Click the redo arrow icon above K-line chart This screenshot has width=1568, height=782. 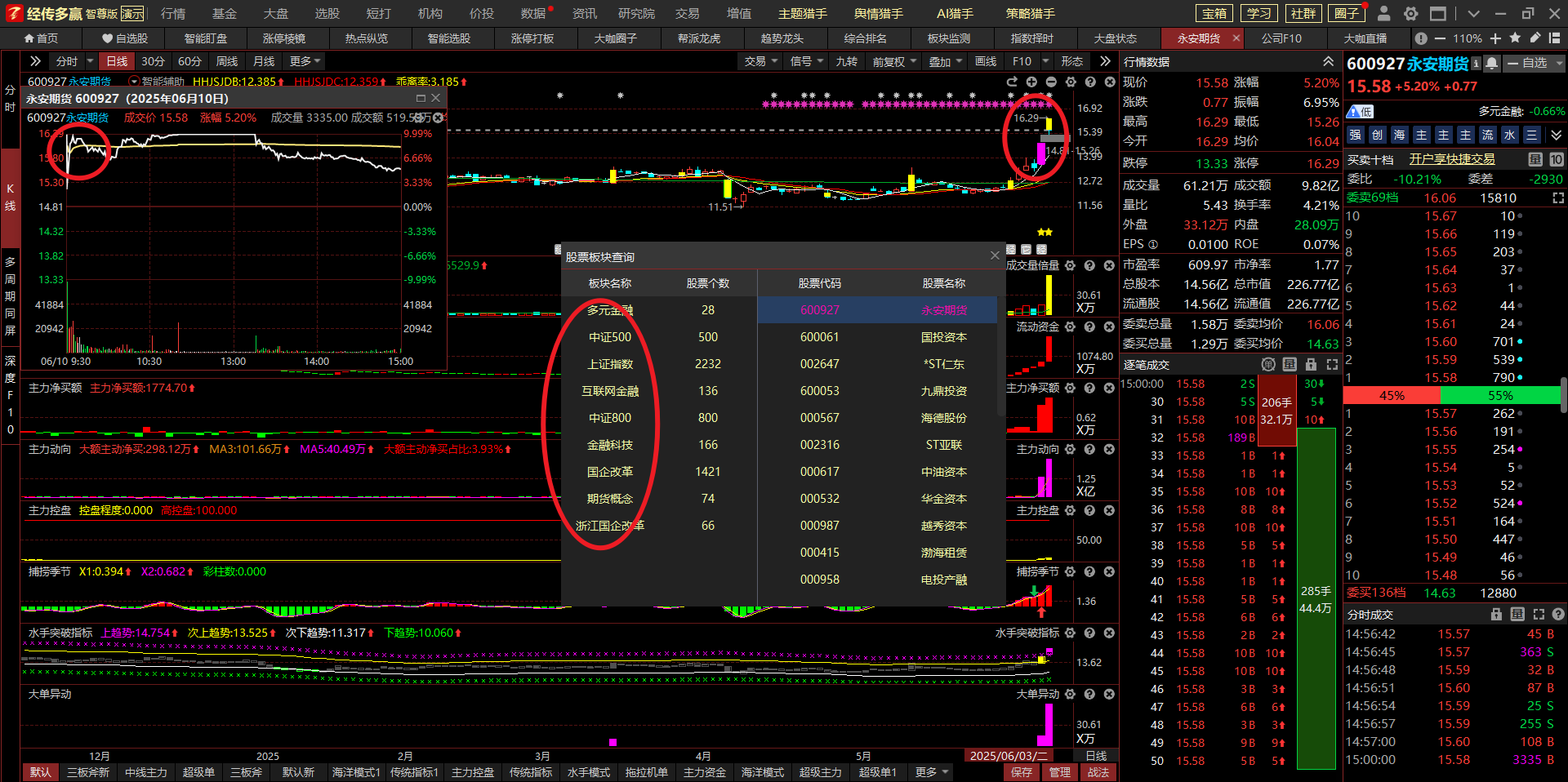(x=1012, y=82)
